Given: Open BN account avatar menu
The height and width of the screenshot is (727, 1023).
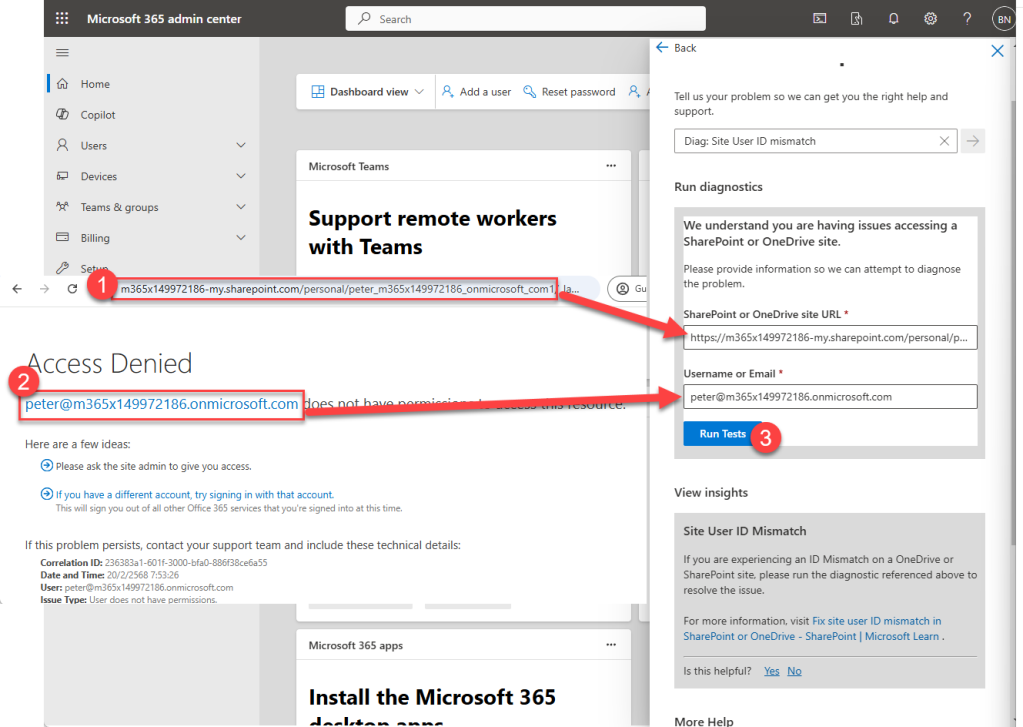Looking at the screenshot, I should pos(1004,19).
